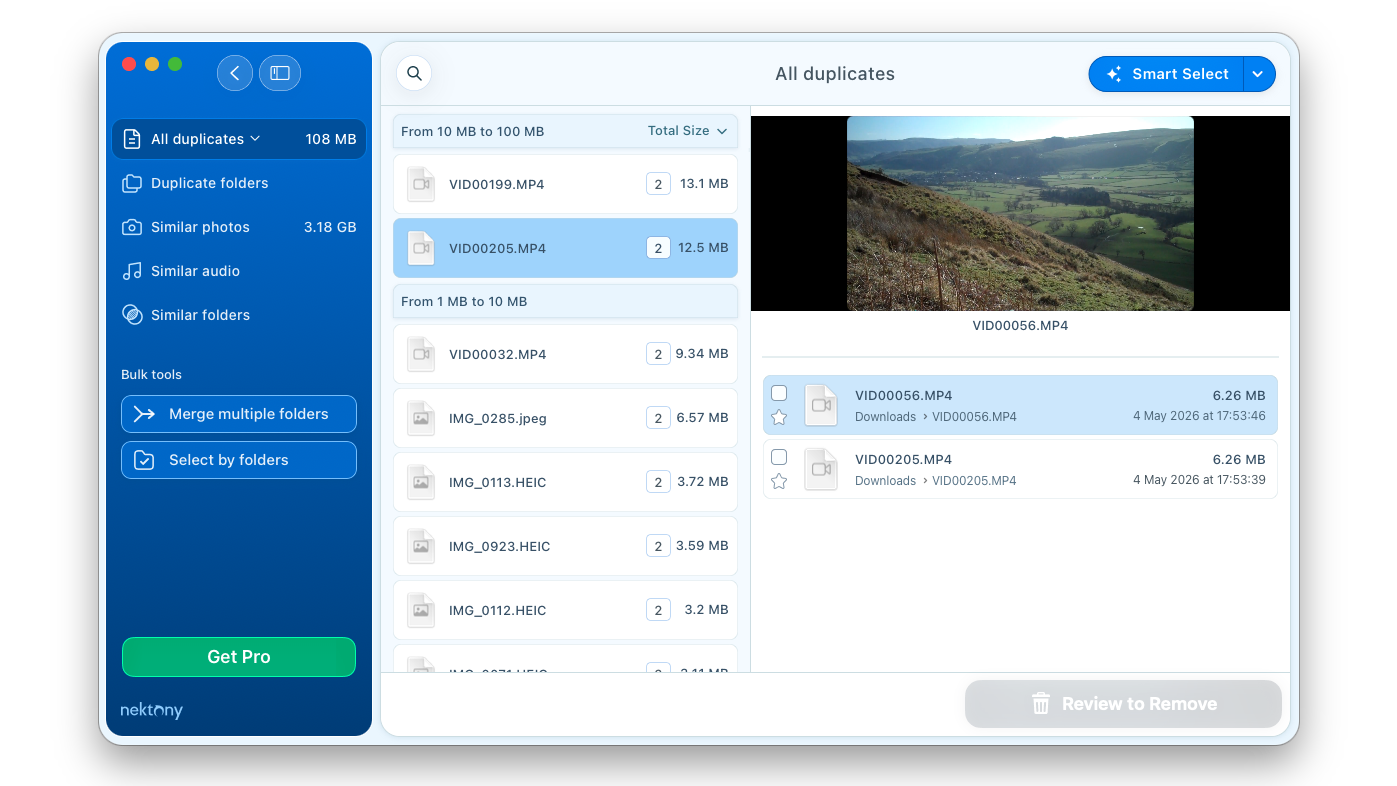Click the IMG_0923.HEIC image file icon
Image resolution: width=1397 pixels, height=786 pixels.
(x=421, y=546)
